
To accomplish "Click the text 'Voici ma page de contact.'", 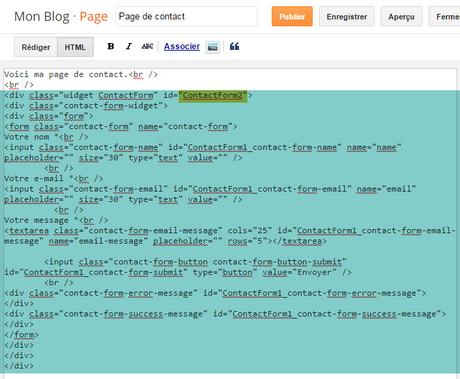I will coord(66,74).
